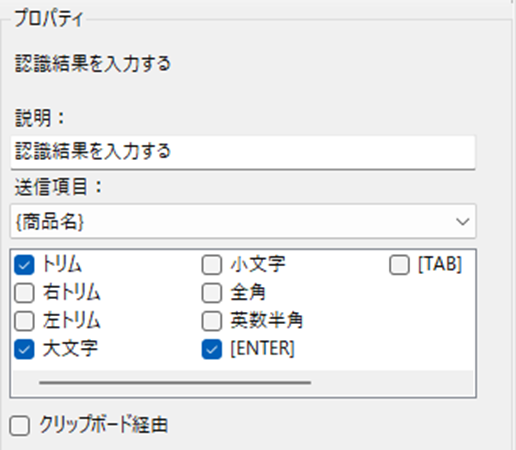Enable the 右トリム checkbox
The width and height of the screenshot is (516, 450).
[x=24, y=293]
